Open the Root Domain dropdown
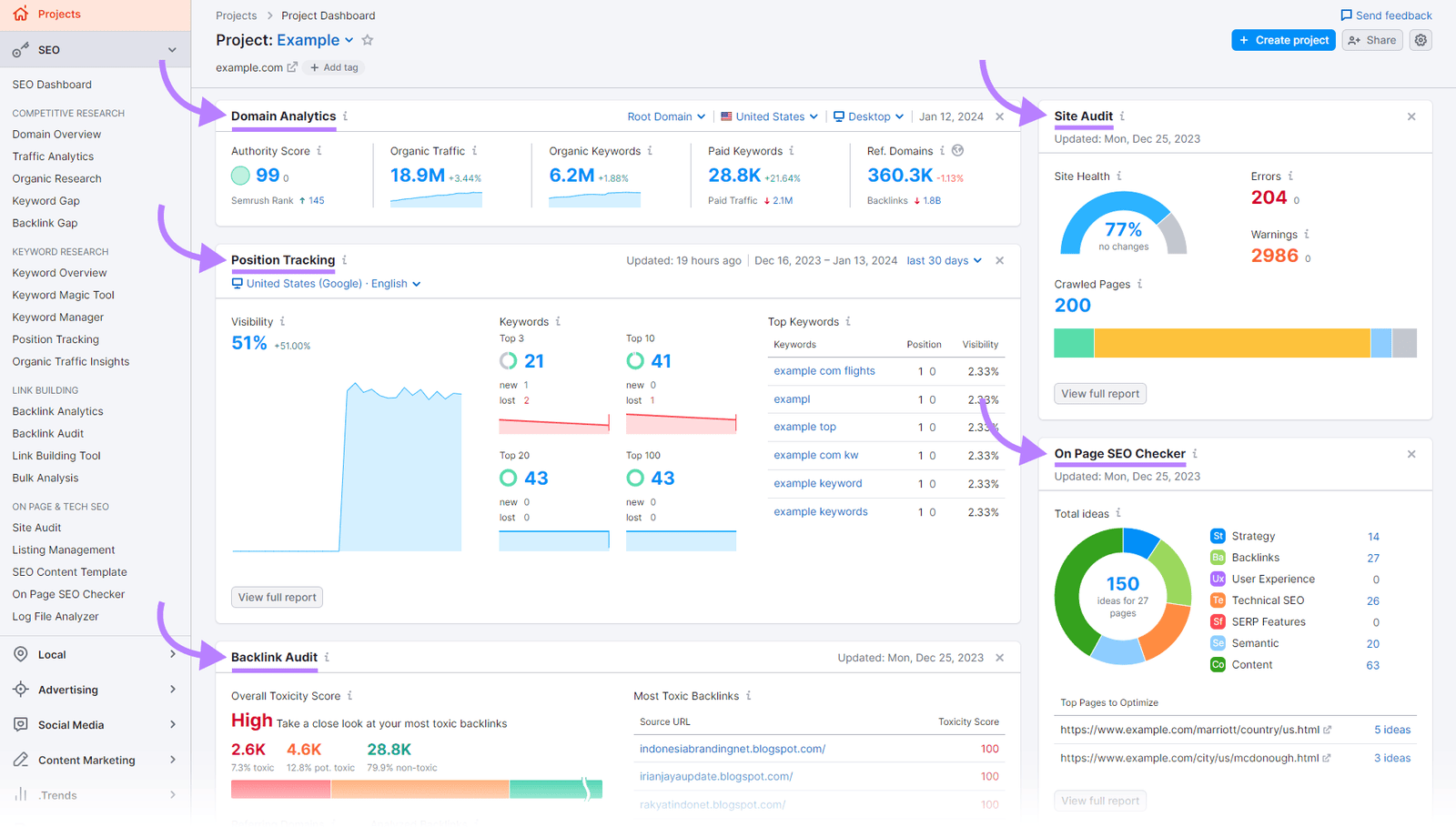1456x827 pixels. click(666, 116)
